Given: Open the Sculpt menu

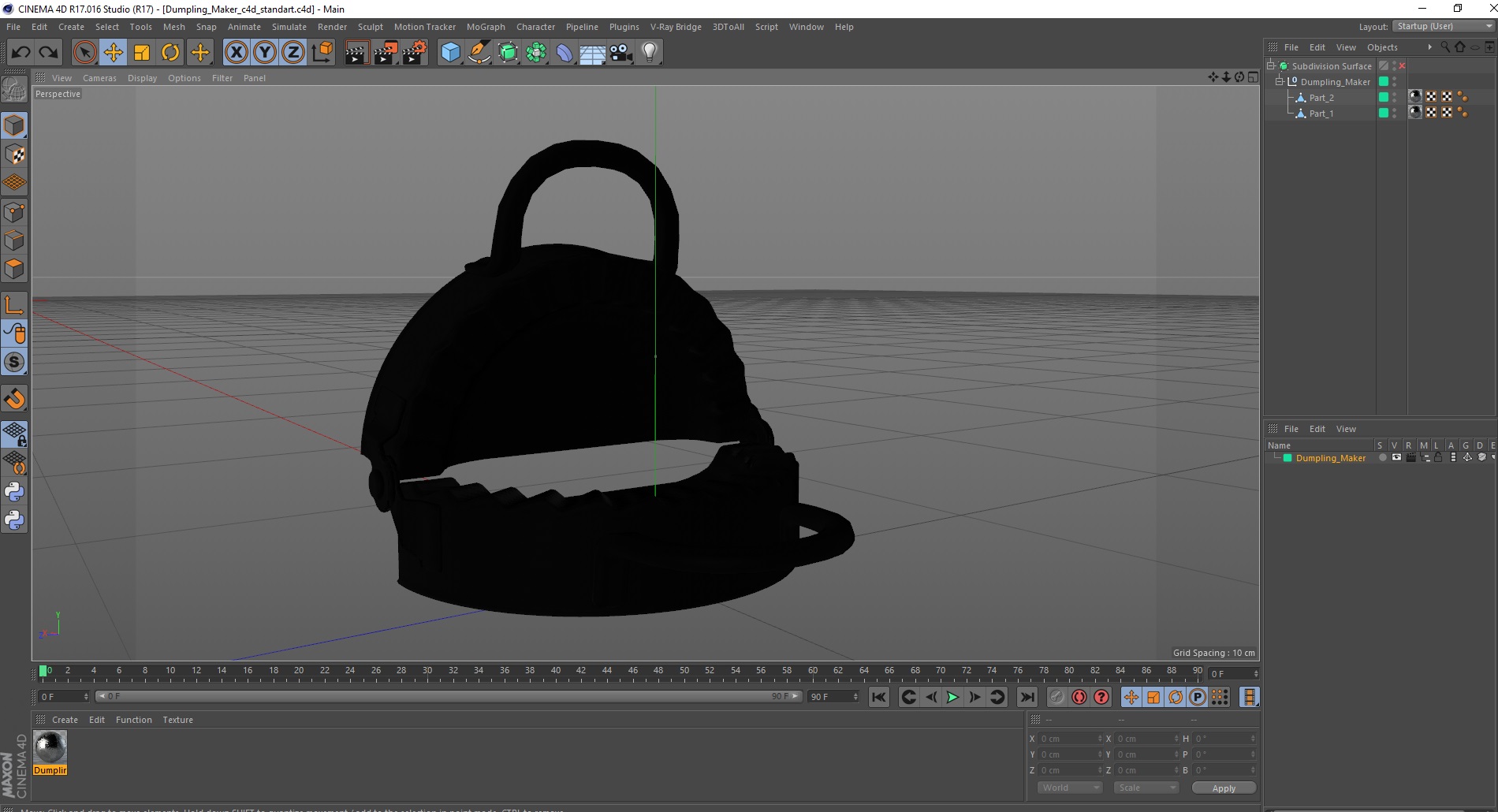Looking at the screenshot, I should 370,27.
